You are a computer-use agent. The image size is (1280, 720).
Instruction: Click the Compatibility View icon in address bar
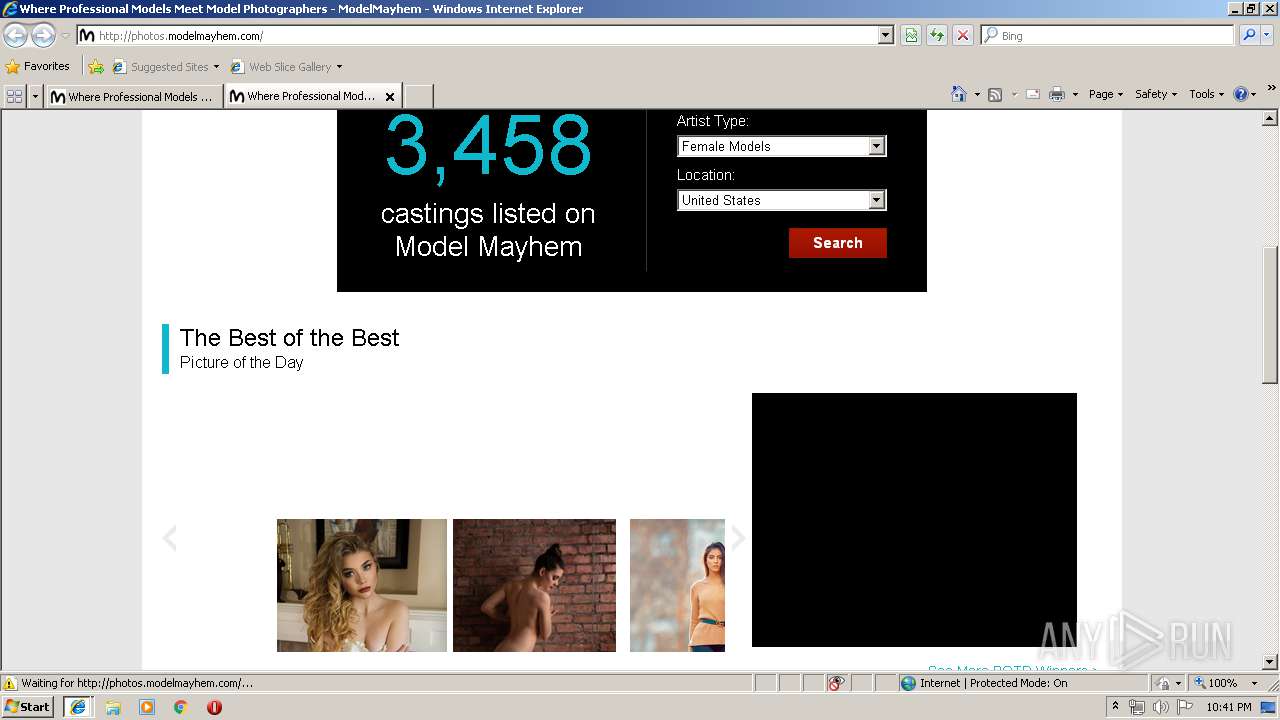(911, 35)
